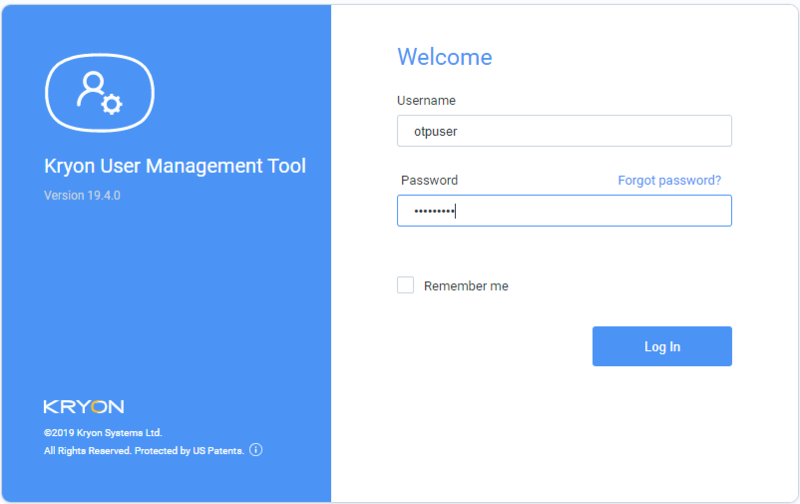Click the Username label

(427, 100)
